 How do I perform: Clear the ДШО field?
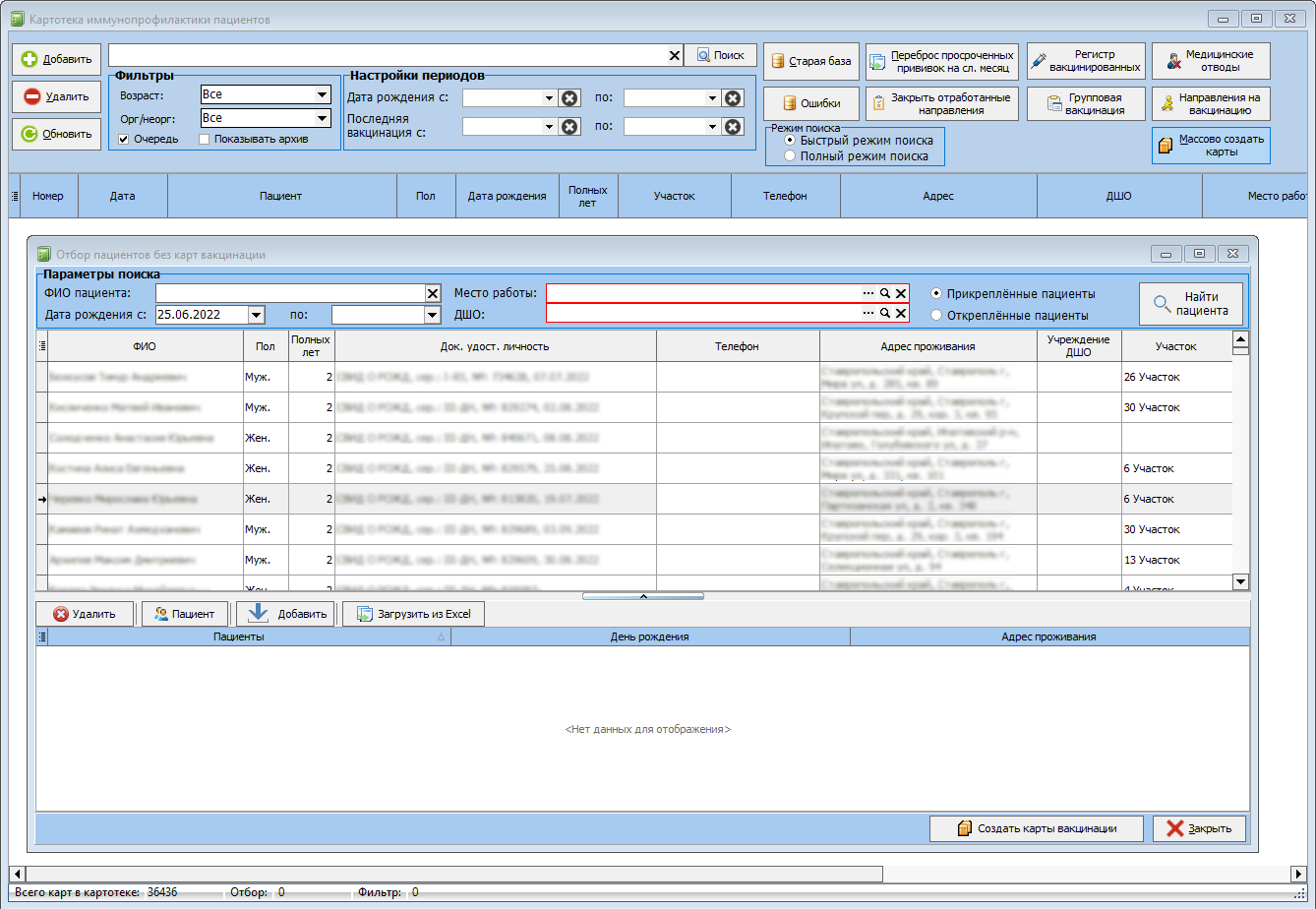[x=901, y=313]
